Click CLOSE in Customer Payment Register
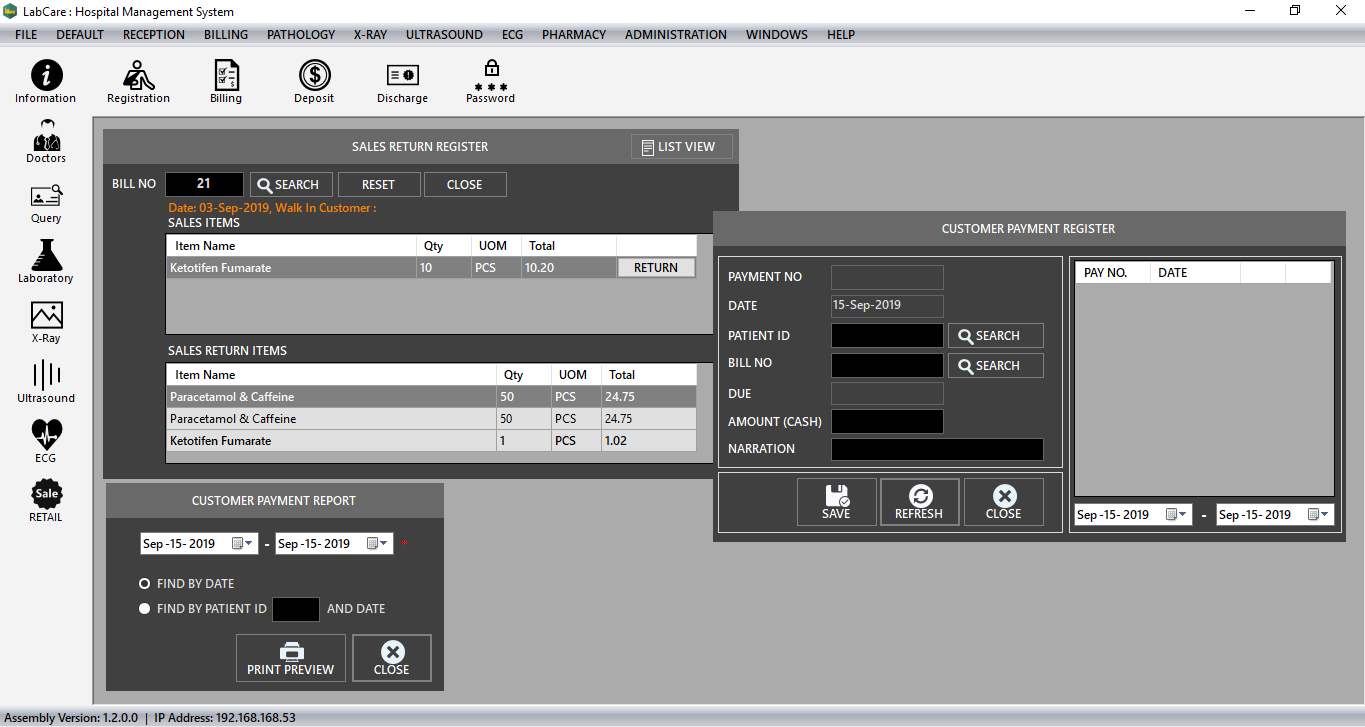Viewport: 1365px width, 727px height. (1003, 502)
